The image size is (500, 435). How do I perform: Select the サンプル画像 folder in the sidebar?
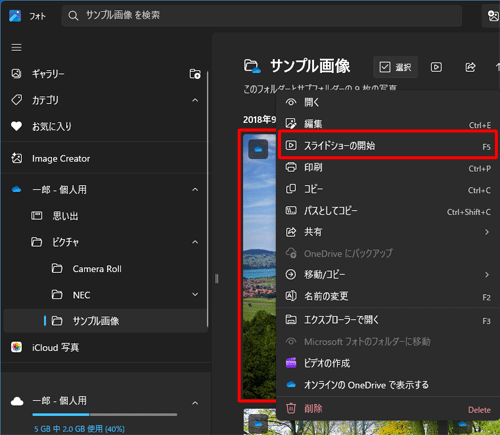tap(105, 321)
